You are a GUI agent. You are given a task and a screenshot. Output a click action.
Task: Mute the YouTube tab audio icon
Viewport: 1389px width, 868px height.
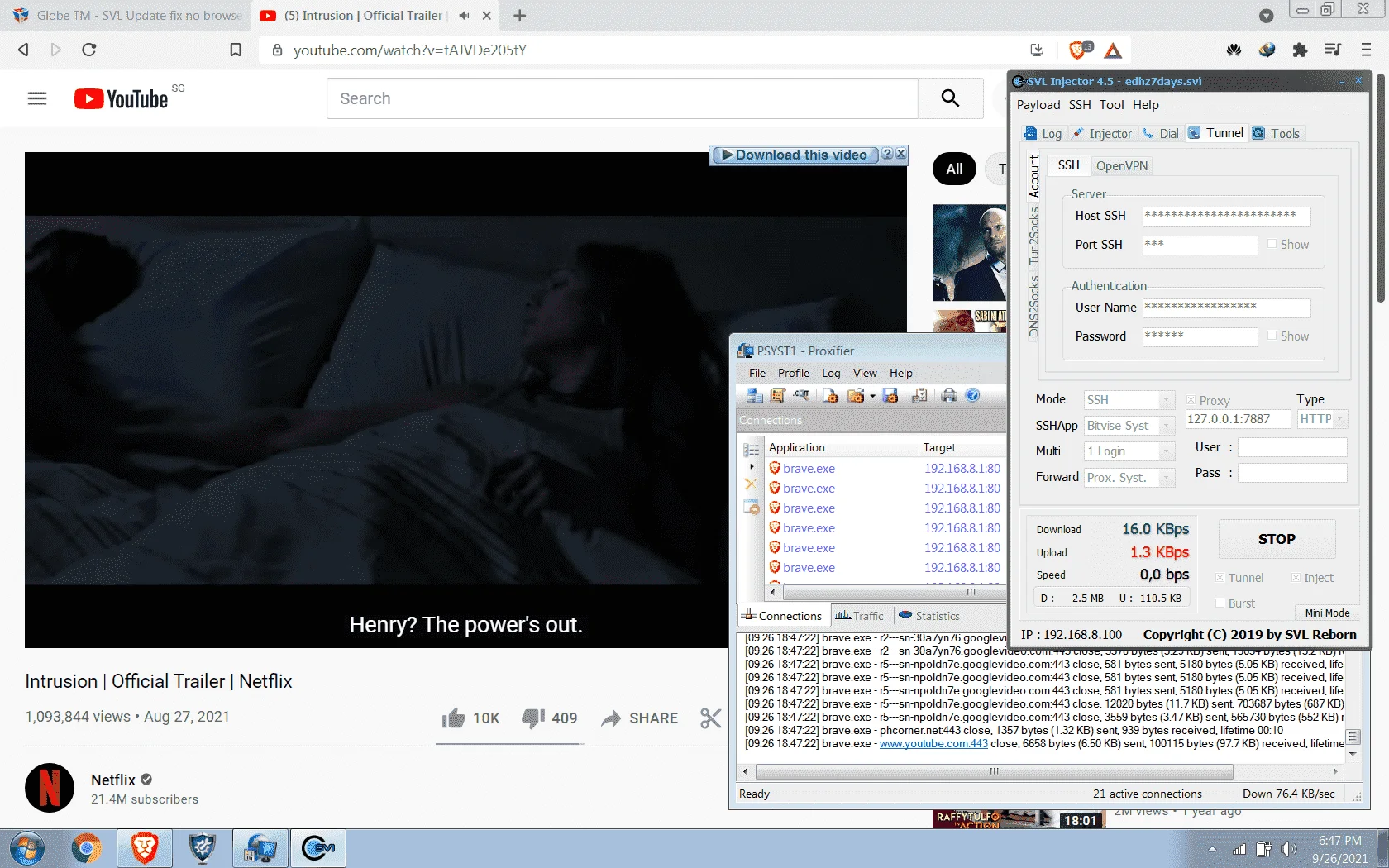coord(464,16)
